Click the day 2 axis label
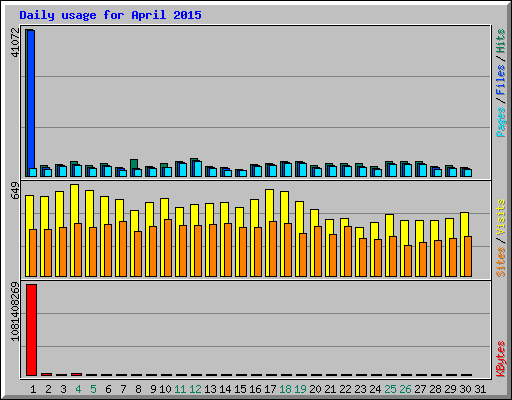This screenshot has width=512, height=400. click(x=48, y=389)
